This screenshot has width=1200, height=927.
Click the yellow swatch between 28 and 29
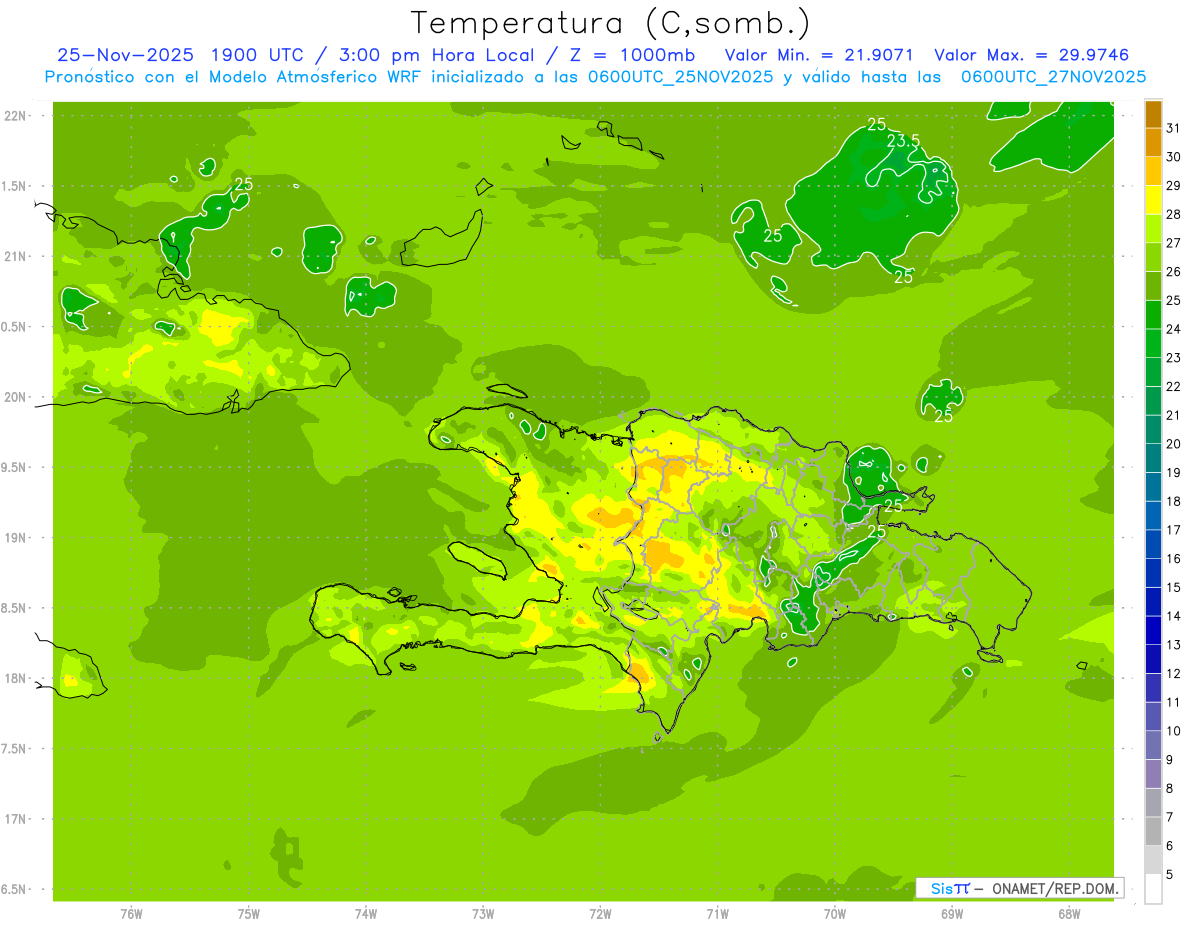click(1153, 200)
